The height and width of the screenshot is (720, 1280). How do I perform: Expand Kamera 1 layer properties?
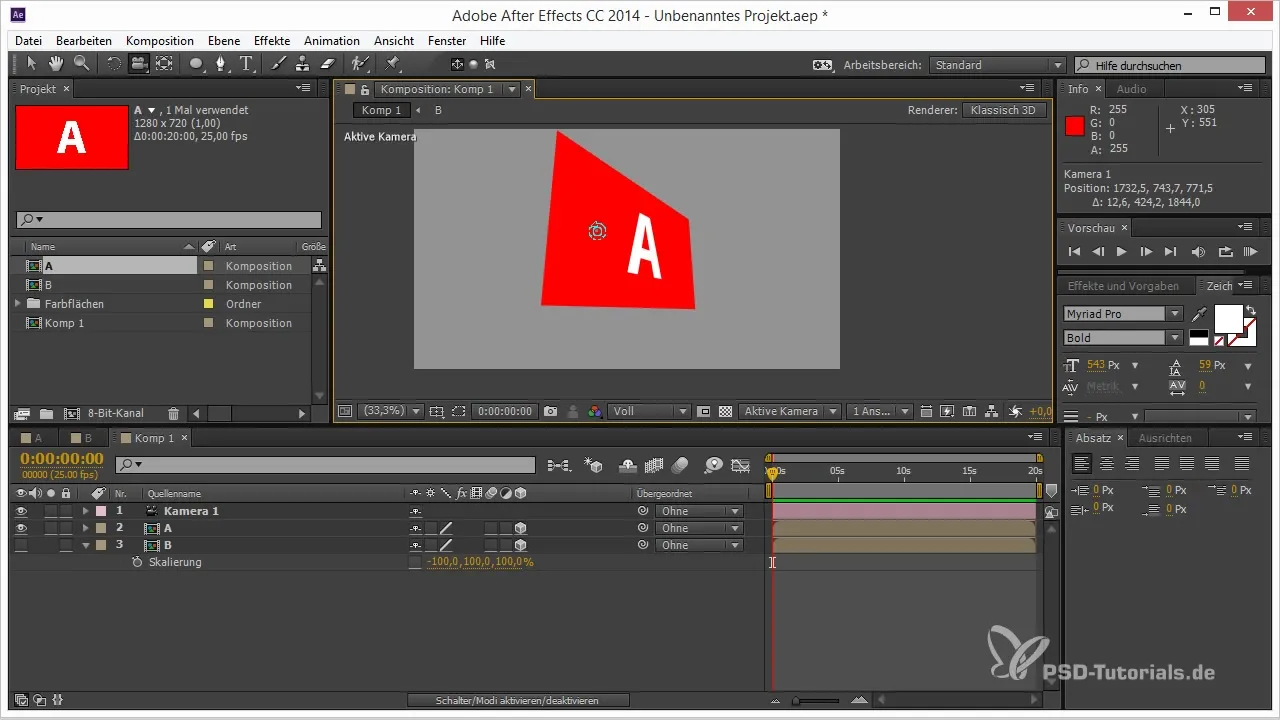[85, 511]
